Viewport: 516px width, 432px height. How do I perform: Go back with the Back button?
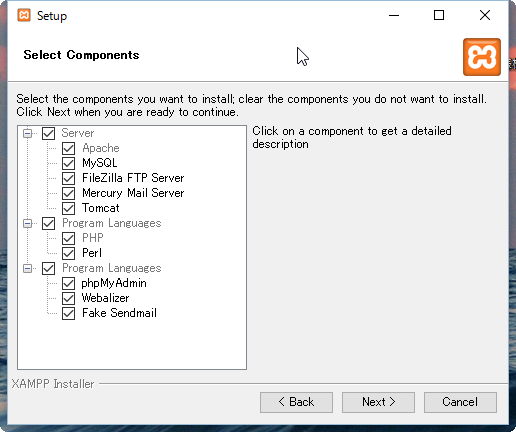[x=296, y=402]
